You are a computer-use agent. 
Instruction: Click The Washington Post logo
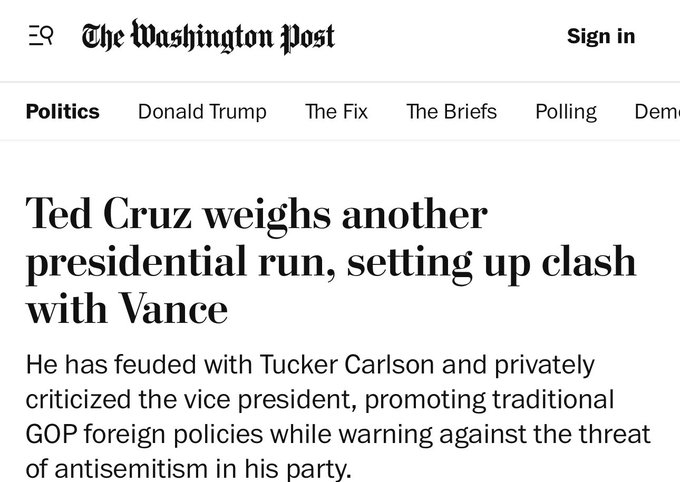click(208, 37)
